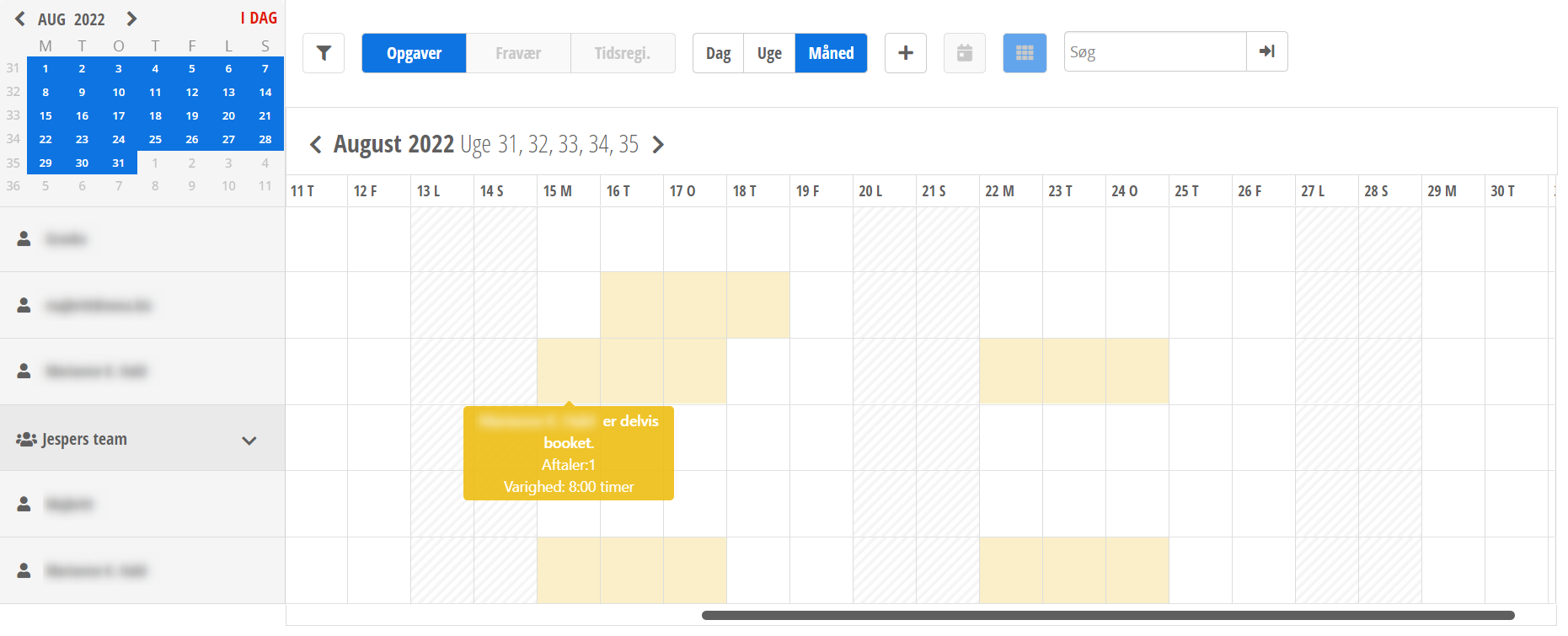Open the filter funnel icon
The height and width of the screenshot is (636, 1568).
point(324,53)
